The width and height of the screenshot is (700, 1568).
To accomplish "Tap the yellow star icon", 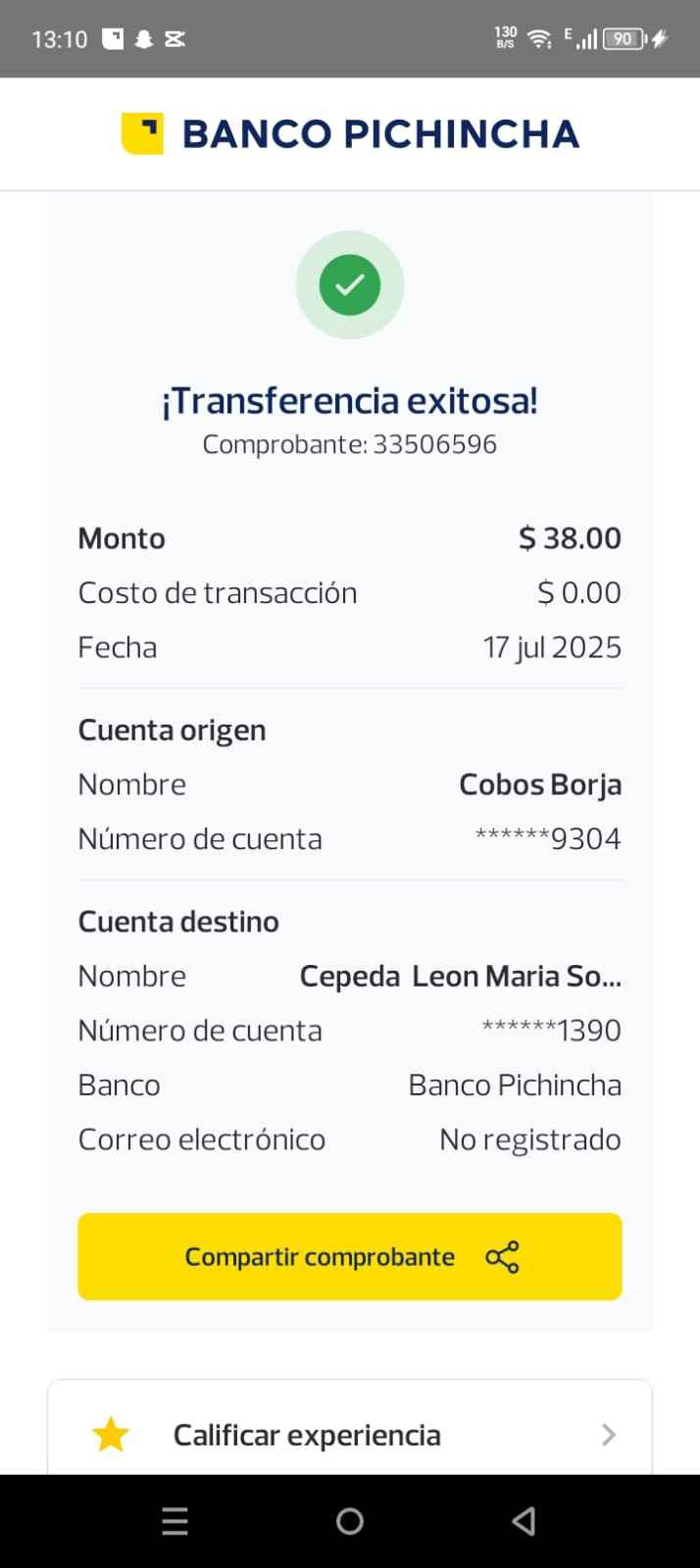I will pyautogui.click(x=111, y=1435).
